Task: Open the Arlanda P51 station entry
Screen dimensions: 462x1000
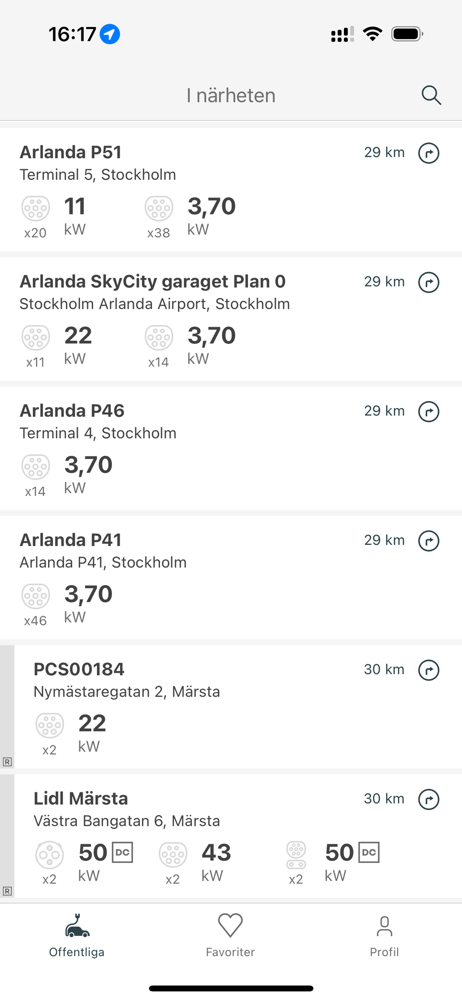Action: point(231,189)
